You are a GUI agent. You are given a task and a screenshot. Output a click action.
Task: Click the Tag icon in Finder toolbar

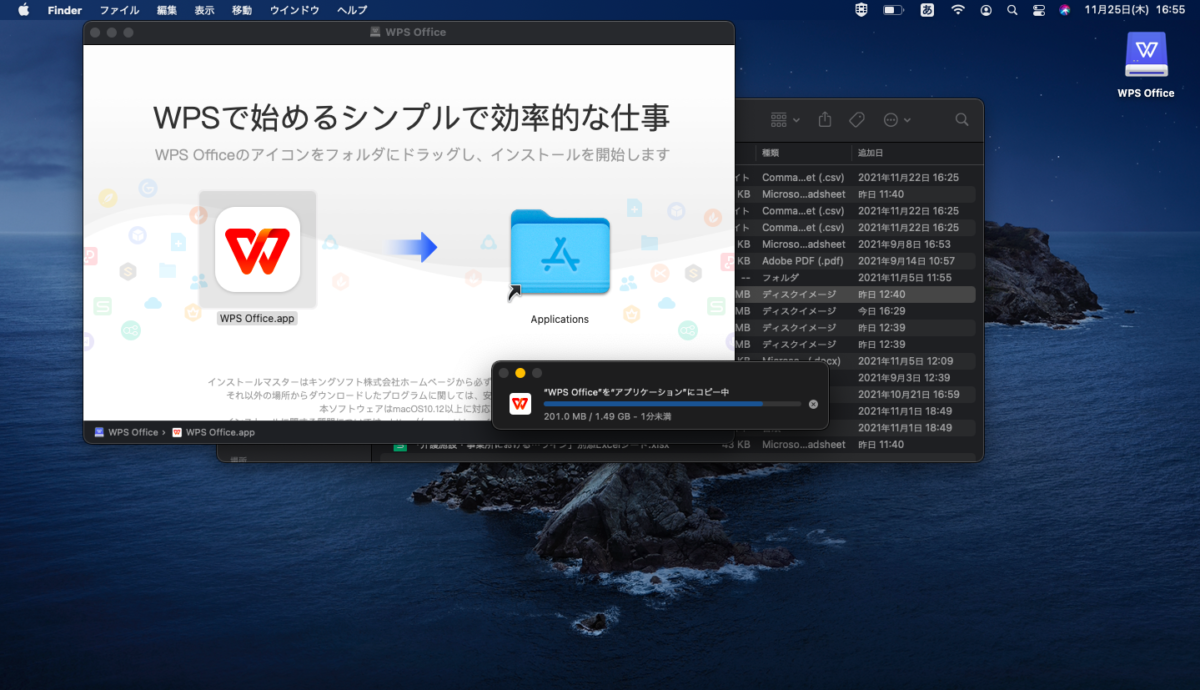(857, 119)
